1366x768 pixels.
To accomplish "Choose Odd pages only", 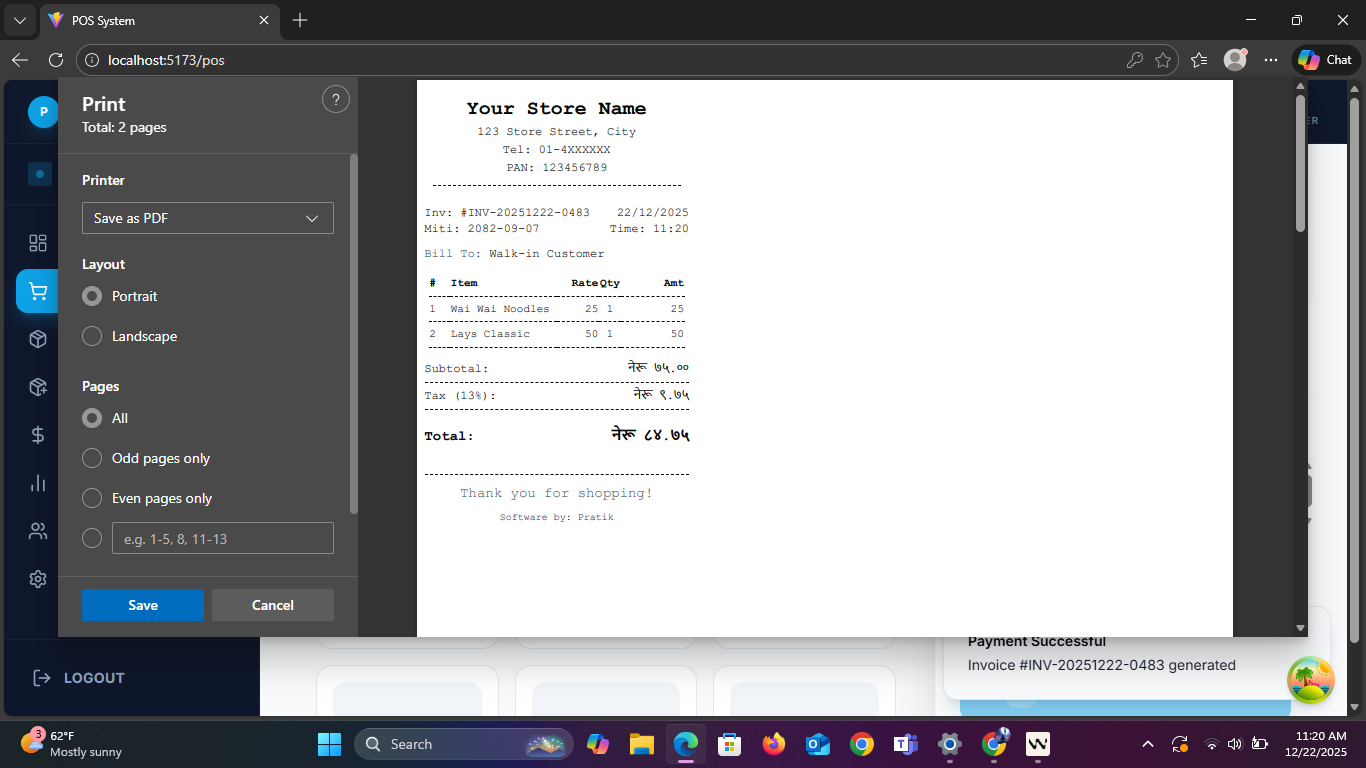I will tap(92, 458).
